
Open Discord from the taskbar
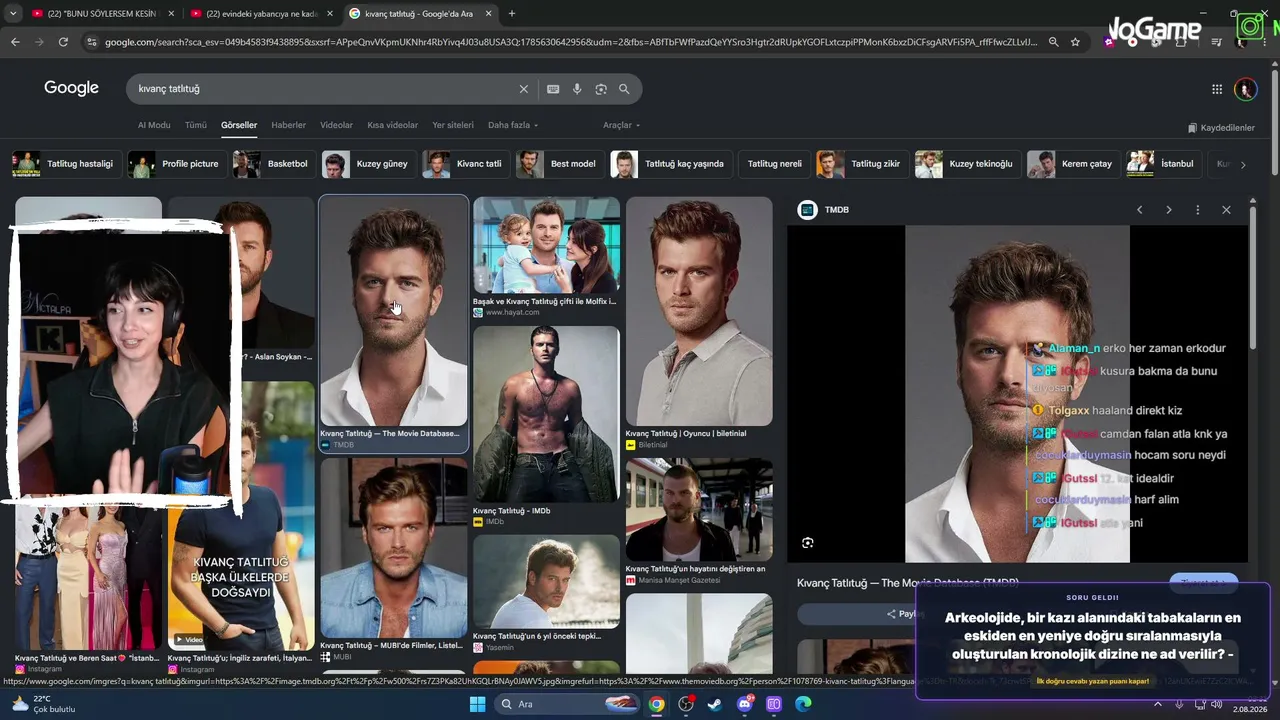(x=745, y=704)
